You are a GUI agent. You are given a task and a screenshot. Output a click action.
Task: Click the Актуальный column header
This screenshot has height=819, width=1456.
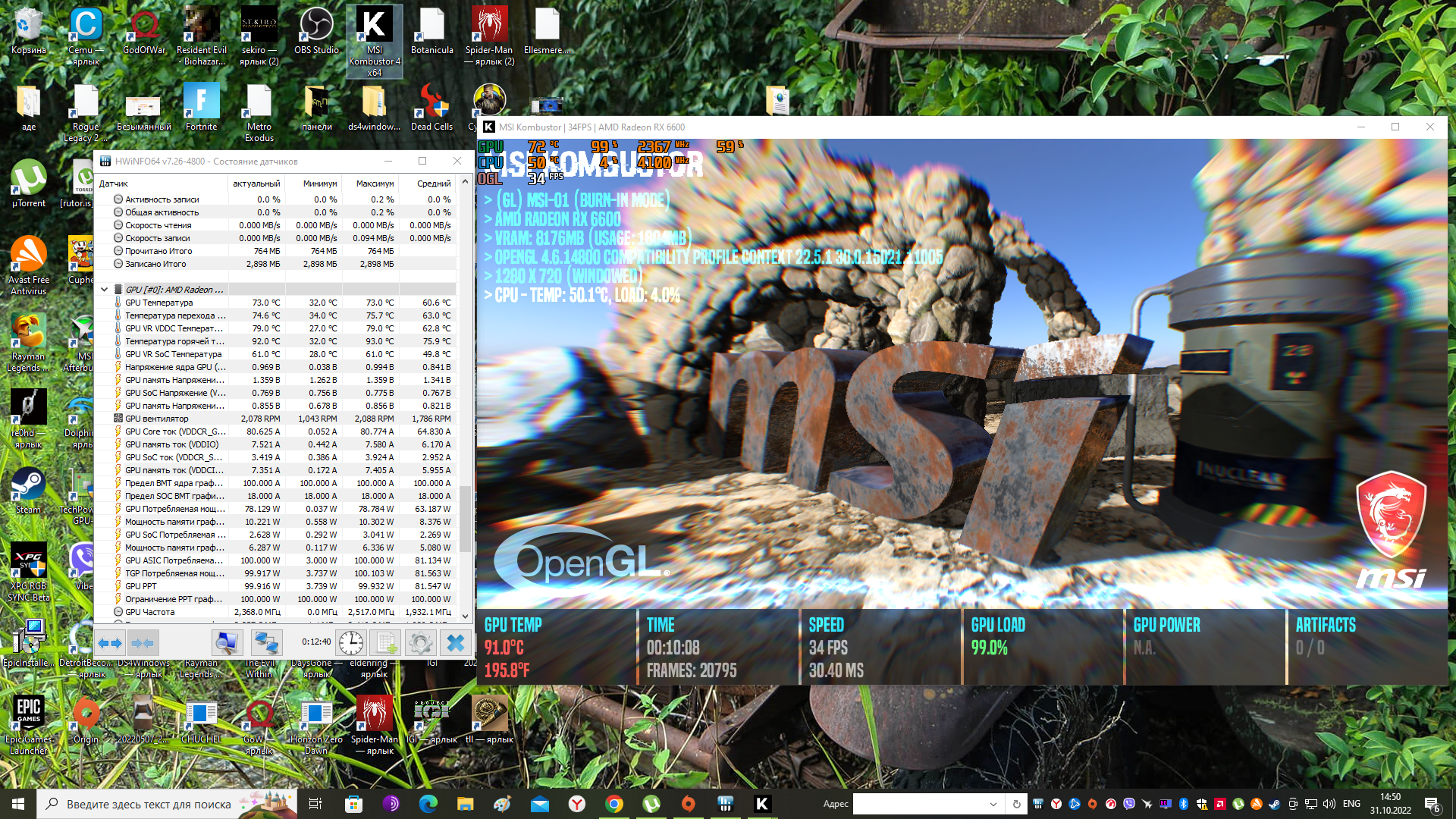point(256,184)
